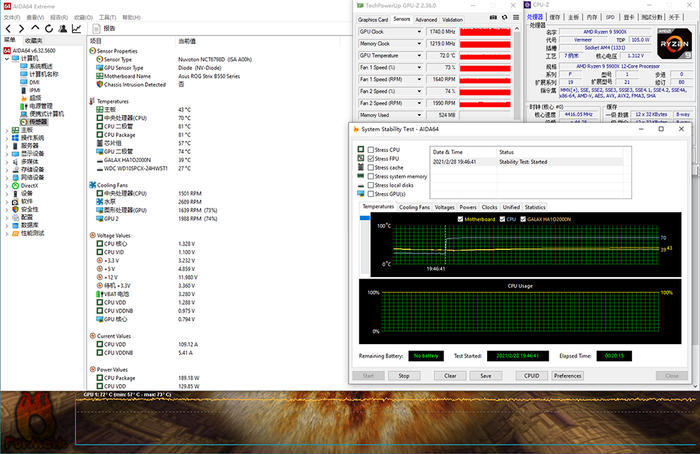Toggle Motherboard graph legend checkbox

(460, 219)
